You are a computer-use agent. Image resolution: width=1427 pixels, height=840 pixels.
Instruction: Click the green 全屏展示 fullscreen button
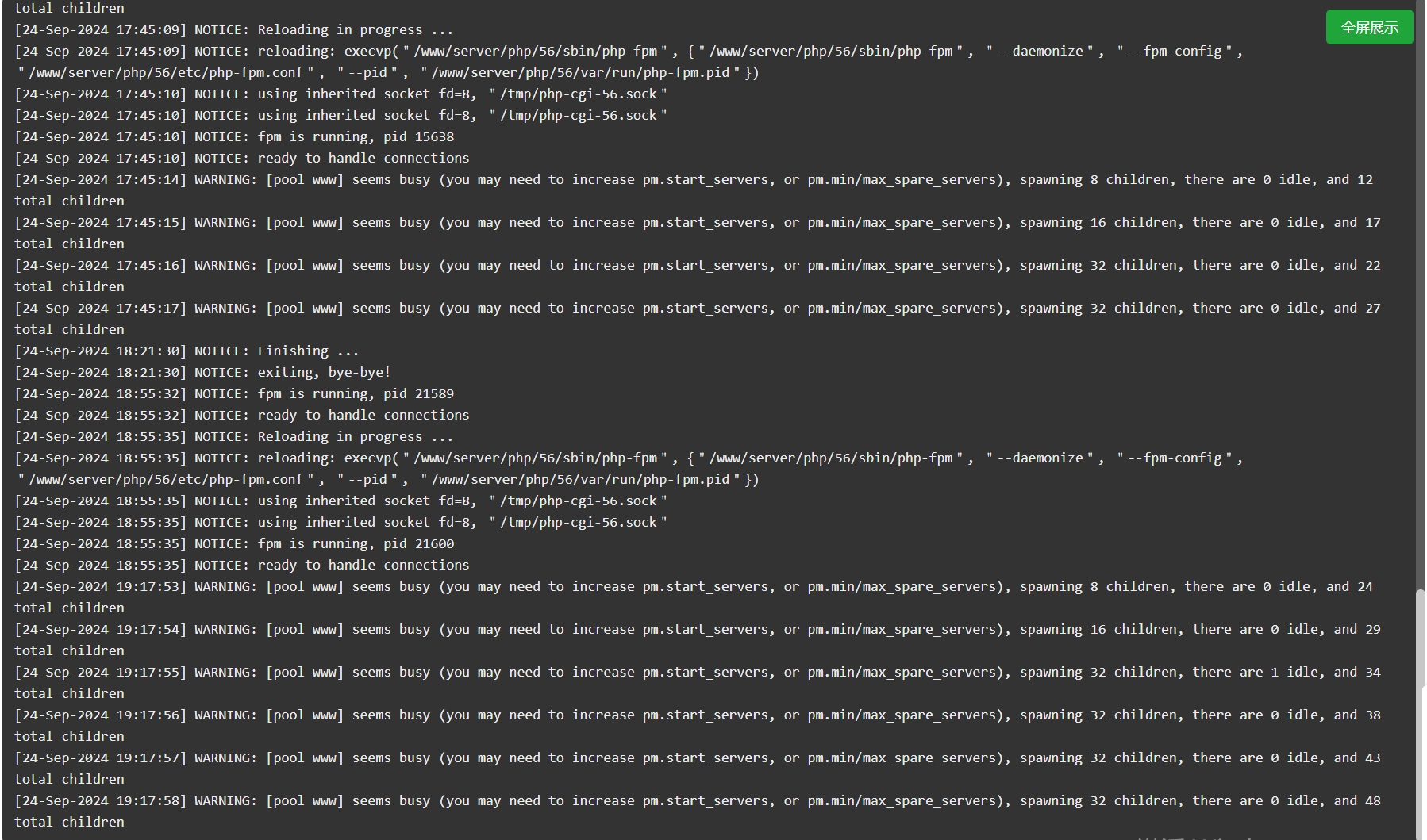[x=1369, y=28]
